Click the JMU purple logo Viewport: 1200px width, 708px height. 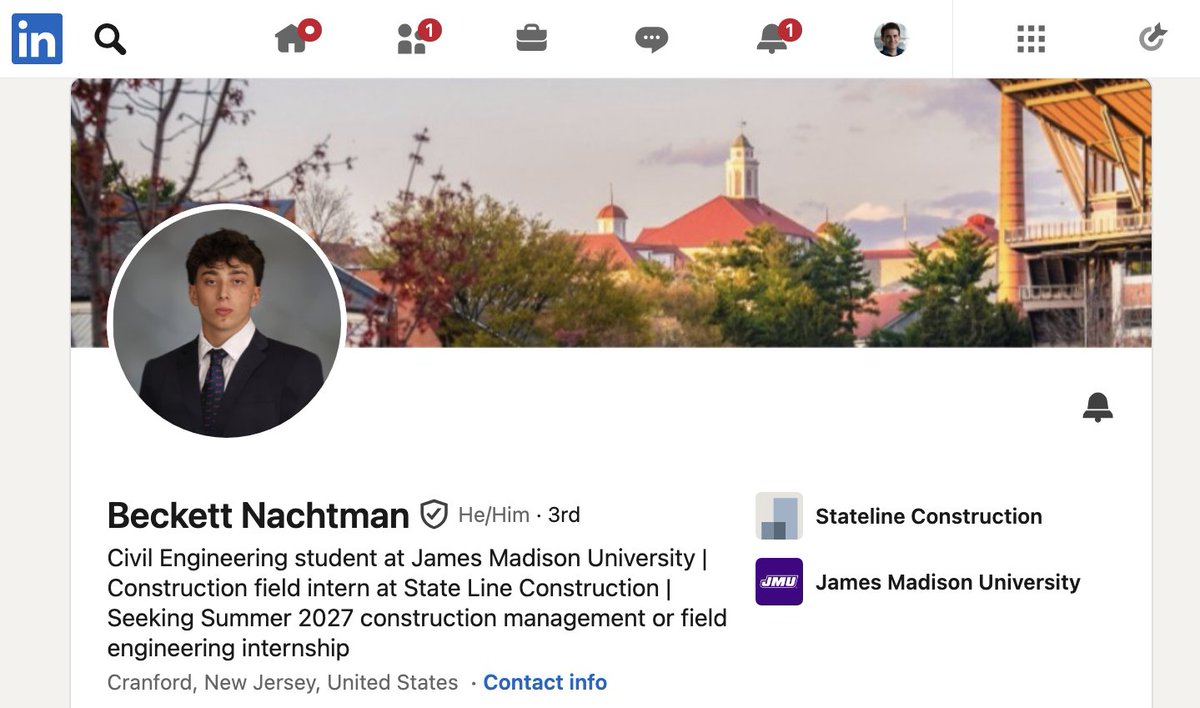(x=779, y=582)
